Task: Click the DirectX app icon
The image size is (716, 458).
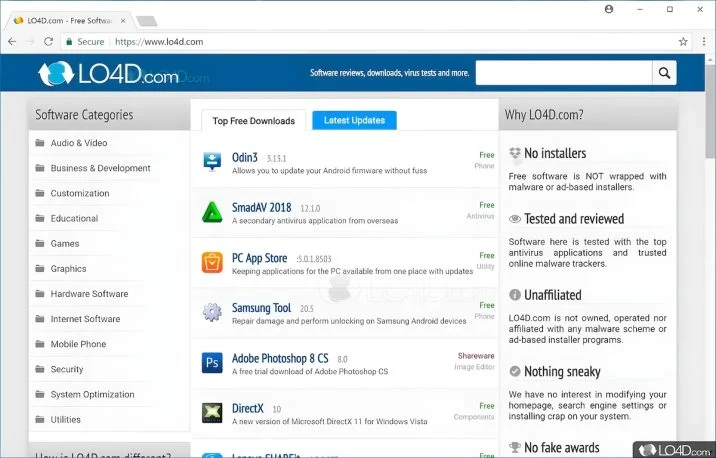Action: point(212,412)
